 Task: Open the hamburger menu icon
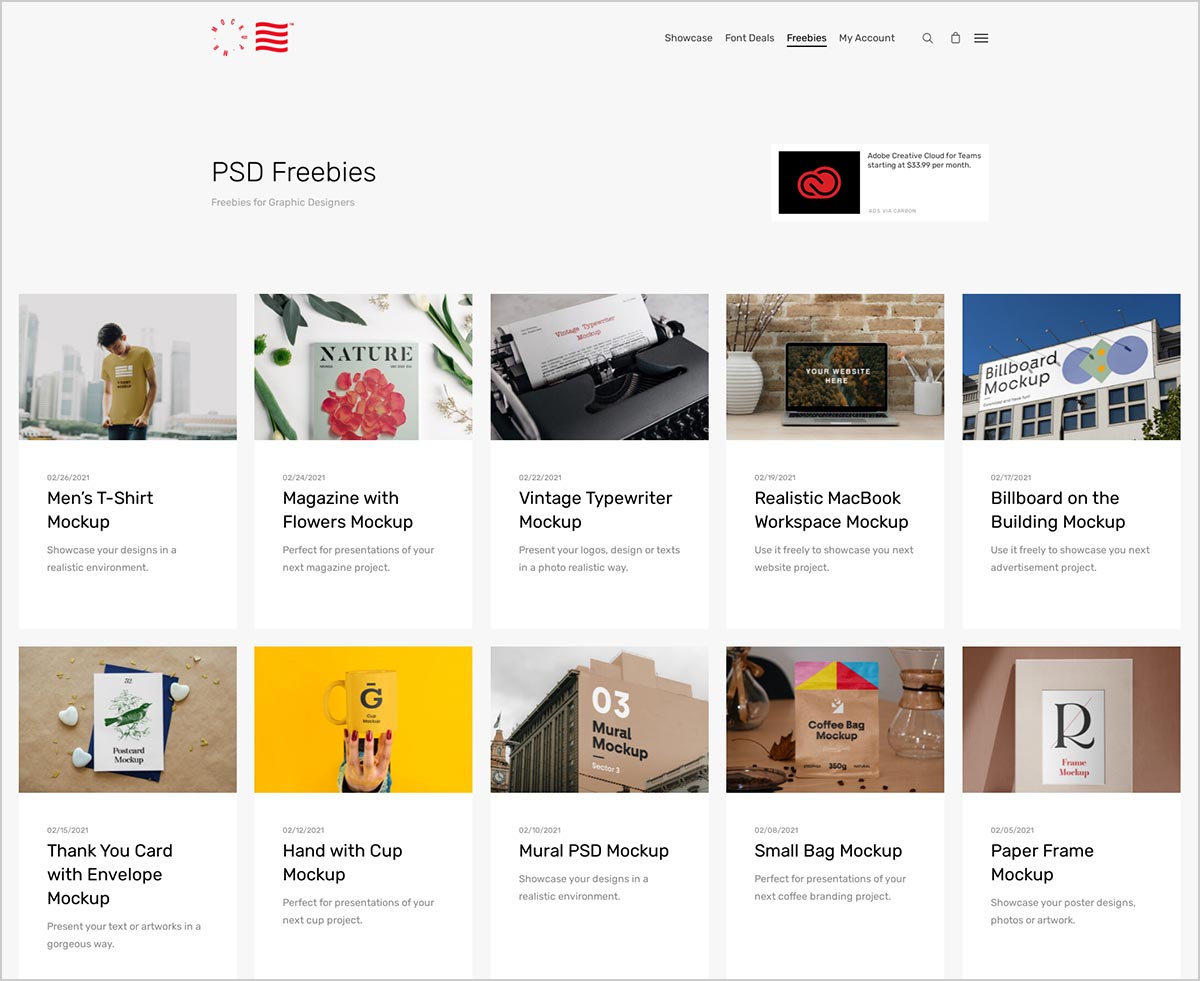981,38
